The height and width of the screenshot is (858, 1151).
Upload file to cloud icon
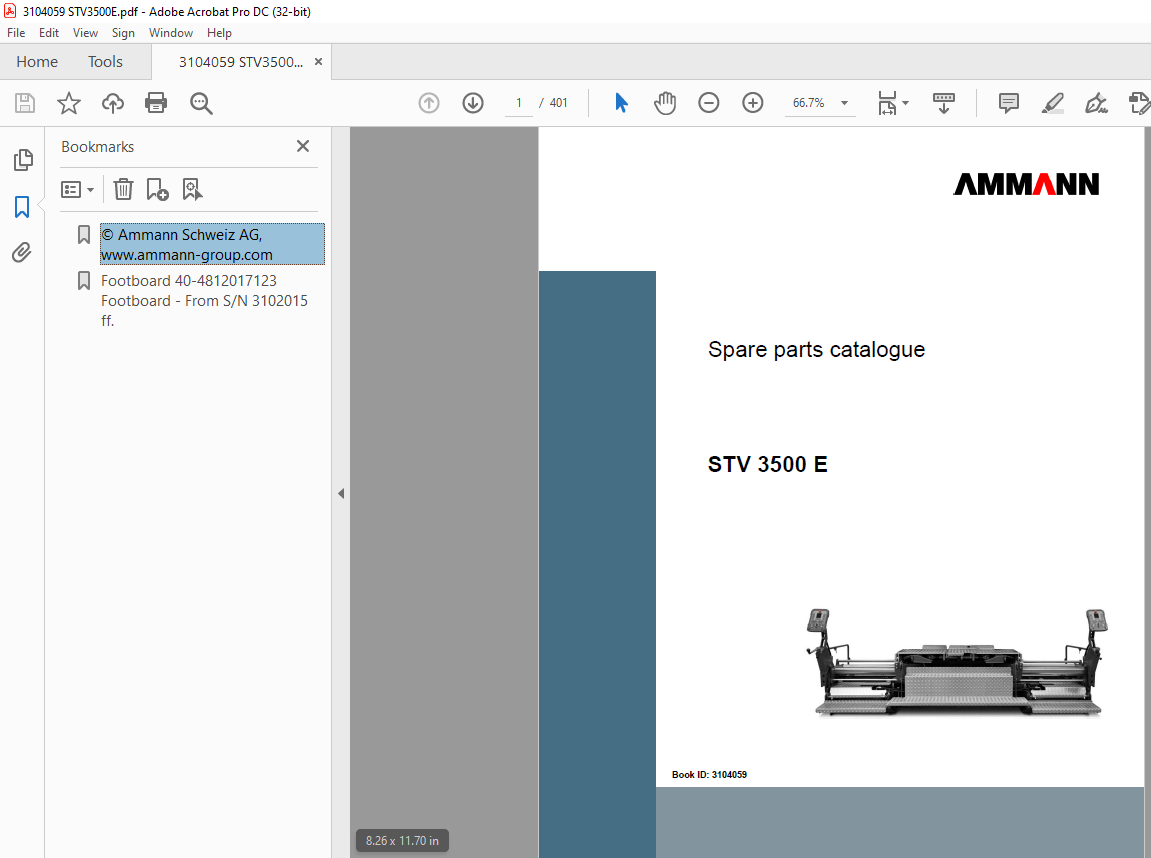click(x=112, y=103)
